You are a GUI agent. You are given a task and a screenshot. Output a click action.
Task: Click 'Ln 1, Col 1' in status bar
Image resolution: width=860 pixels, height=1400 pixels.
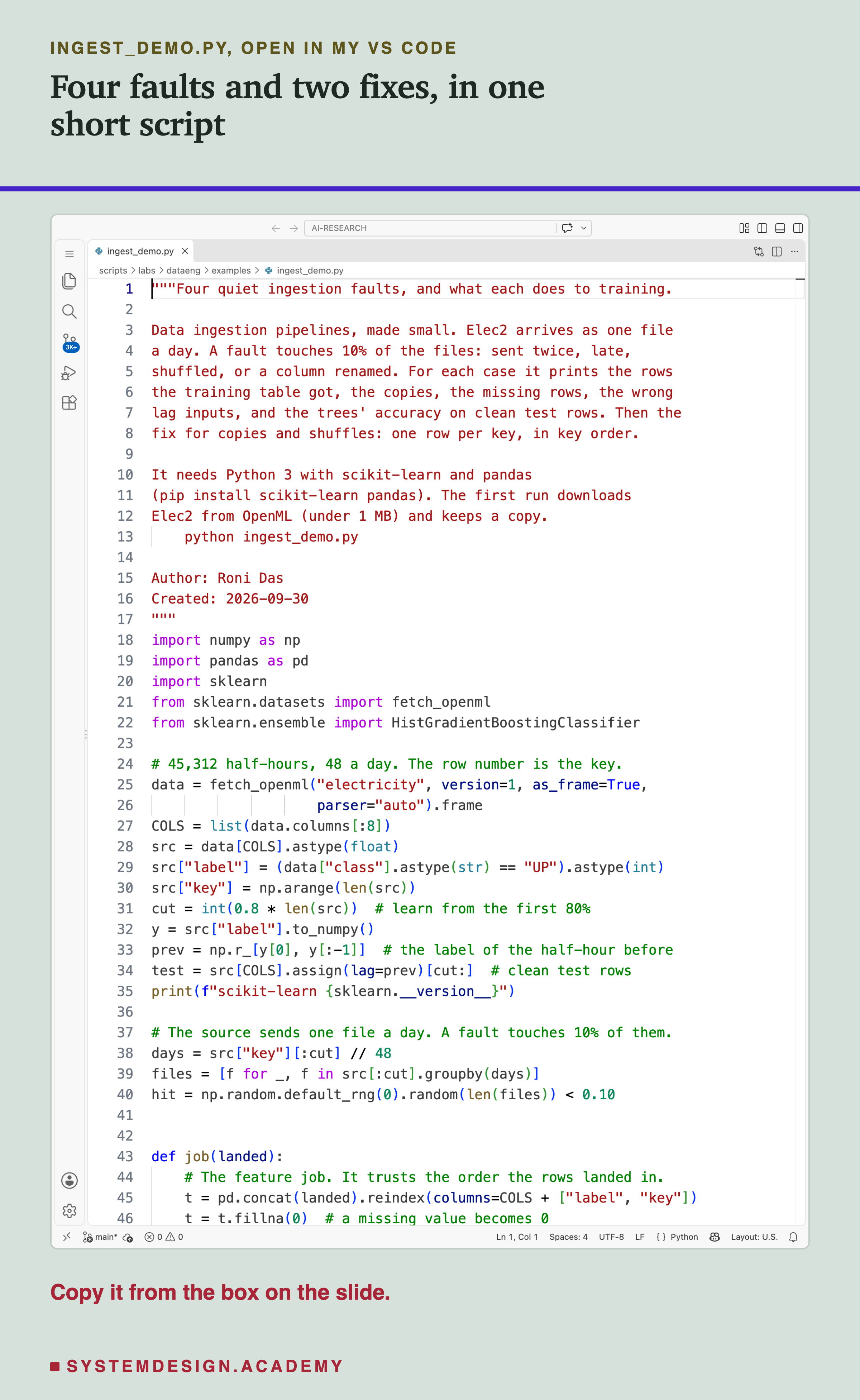coord(516,1237)
